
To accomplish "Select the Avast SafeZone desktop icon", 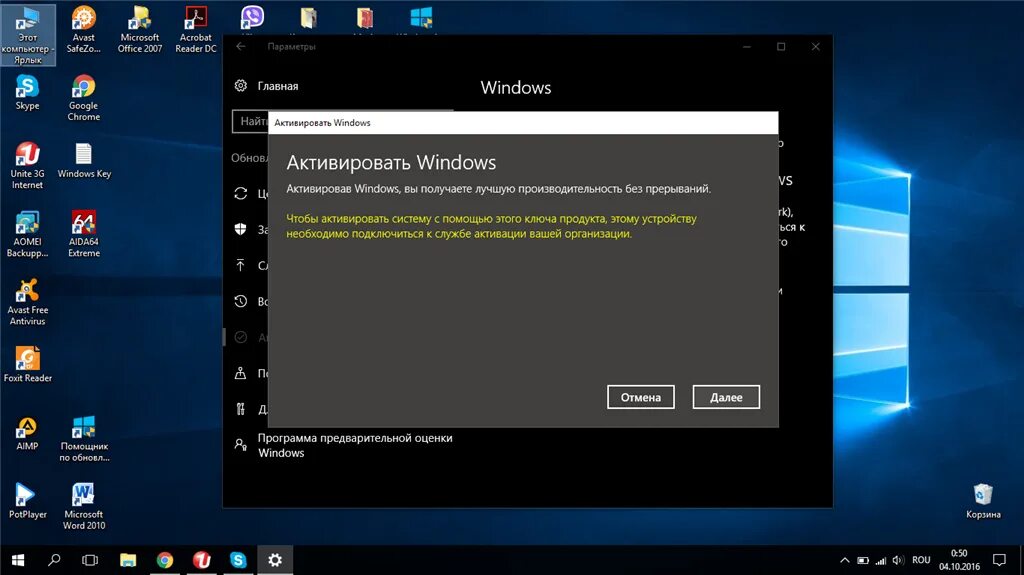I will (x=84, y=29).
